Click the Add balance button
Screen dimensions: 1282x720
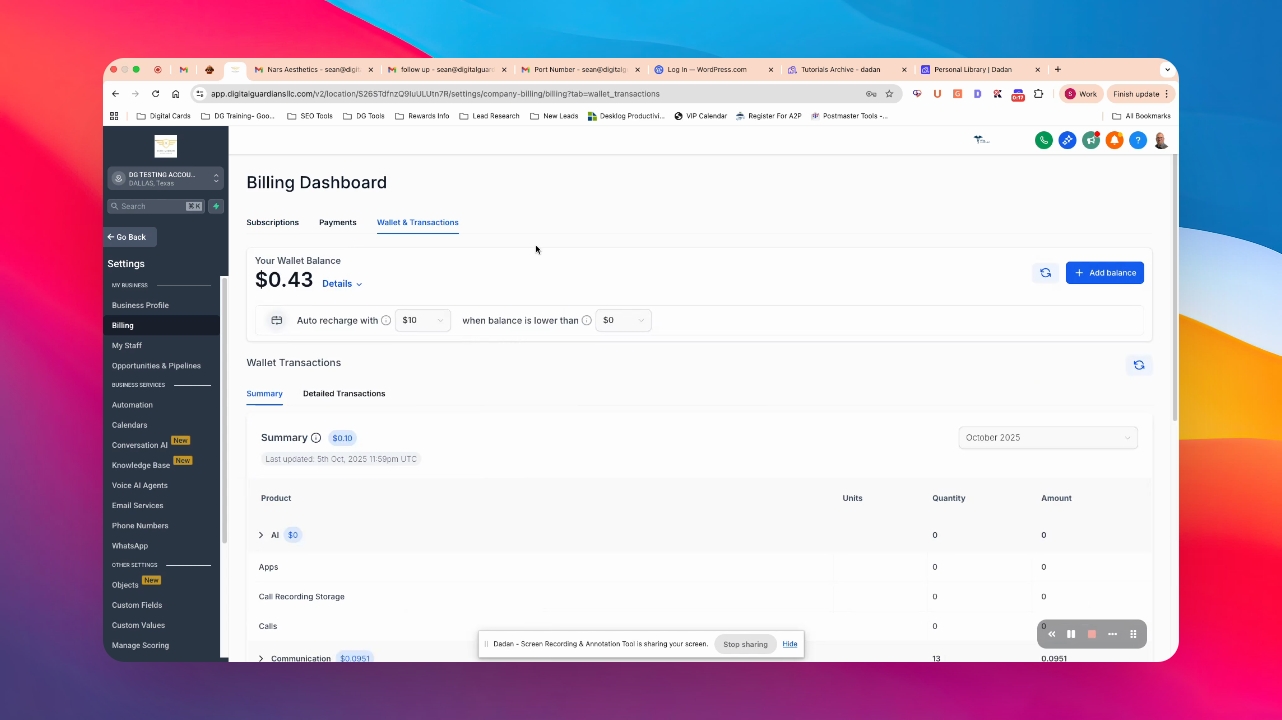coord(1105,273)
